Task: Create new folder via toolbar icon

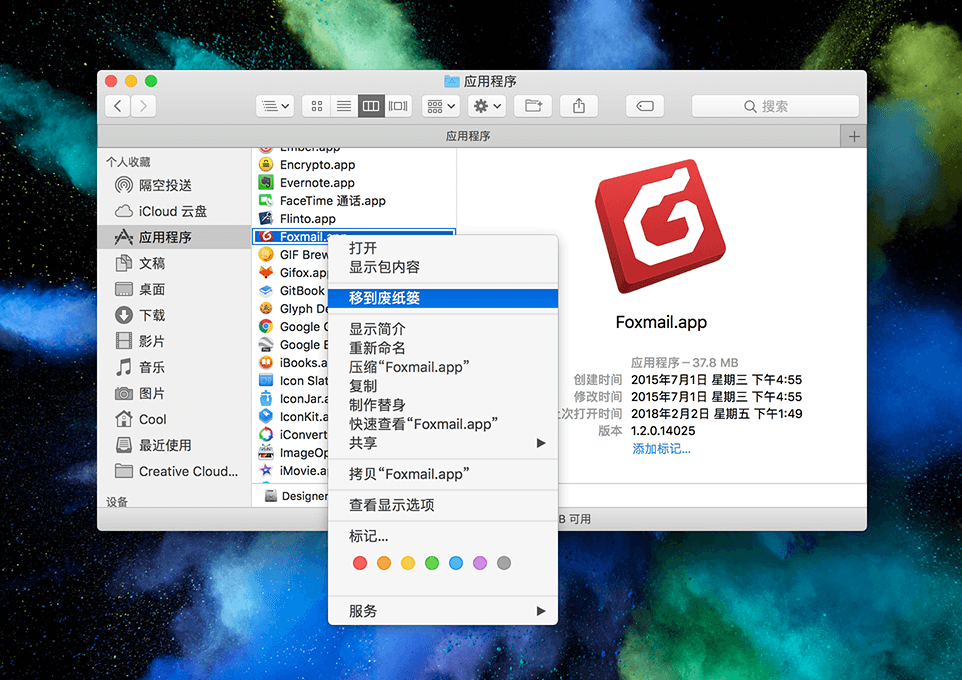Action: pos(533,106)
